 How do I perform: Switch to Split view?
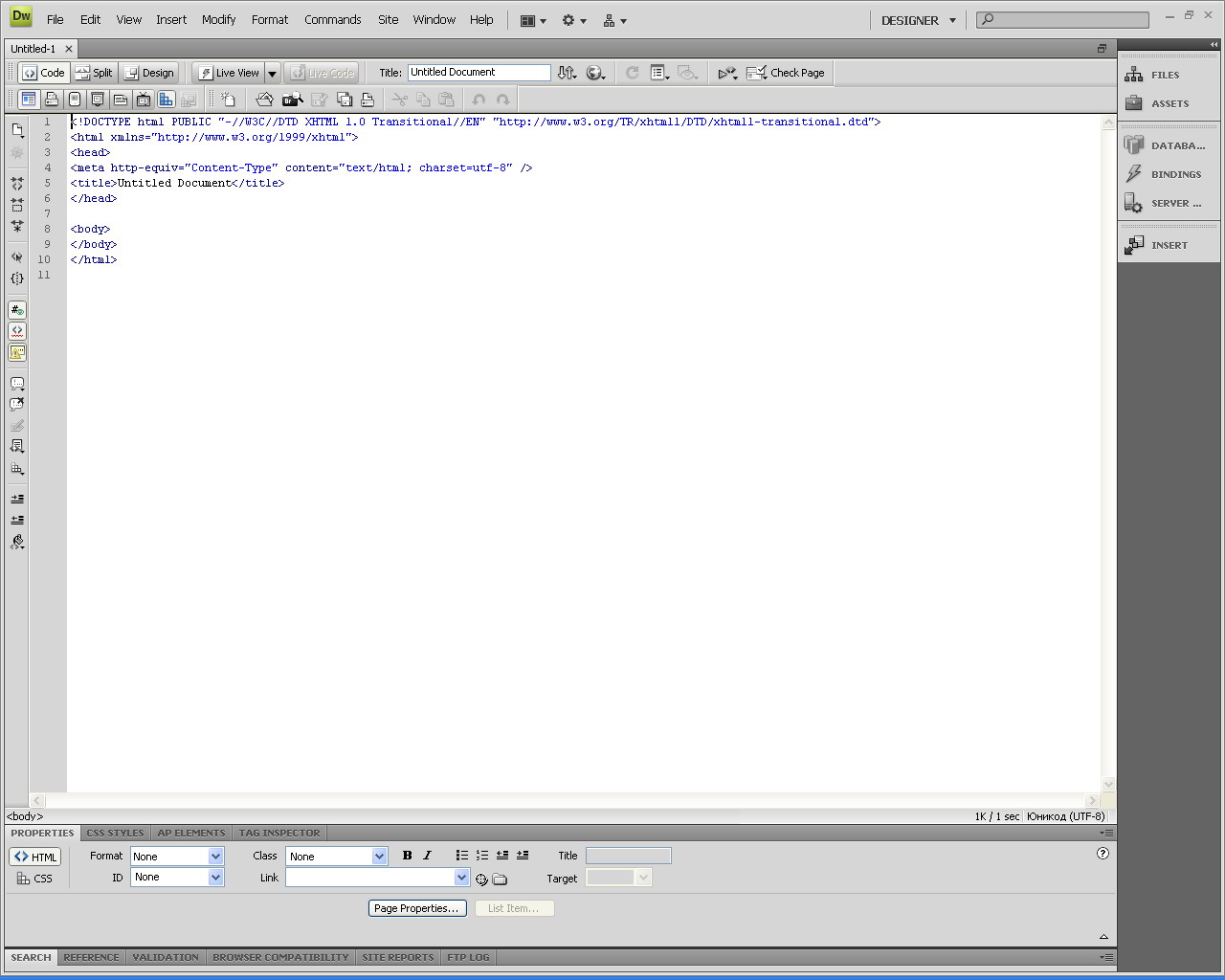pos(94,73)
